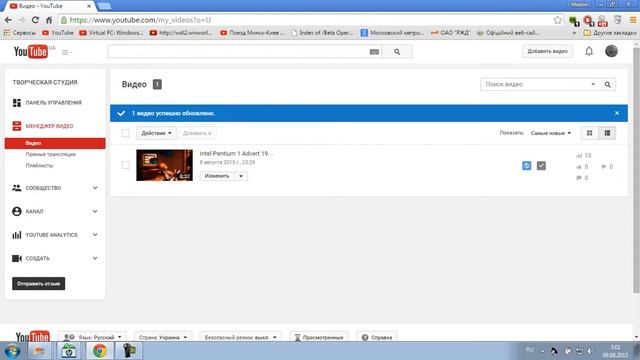The height and width of the screenshot is (360, 640).
Task: Click the Добавить видео button
Action: pyautogui.click(x=547, y=51)
